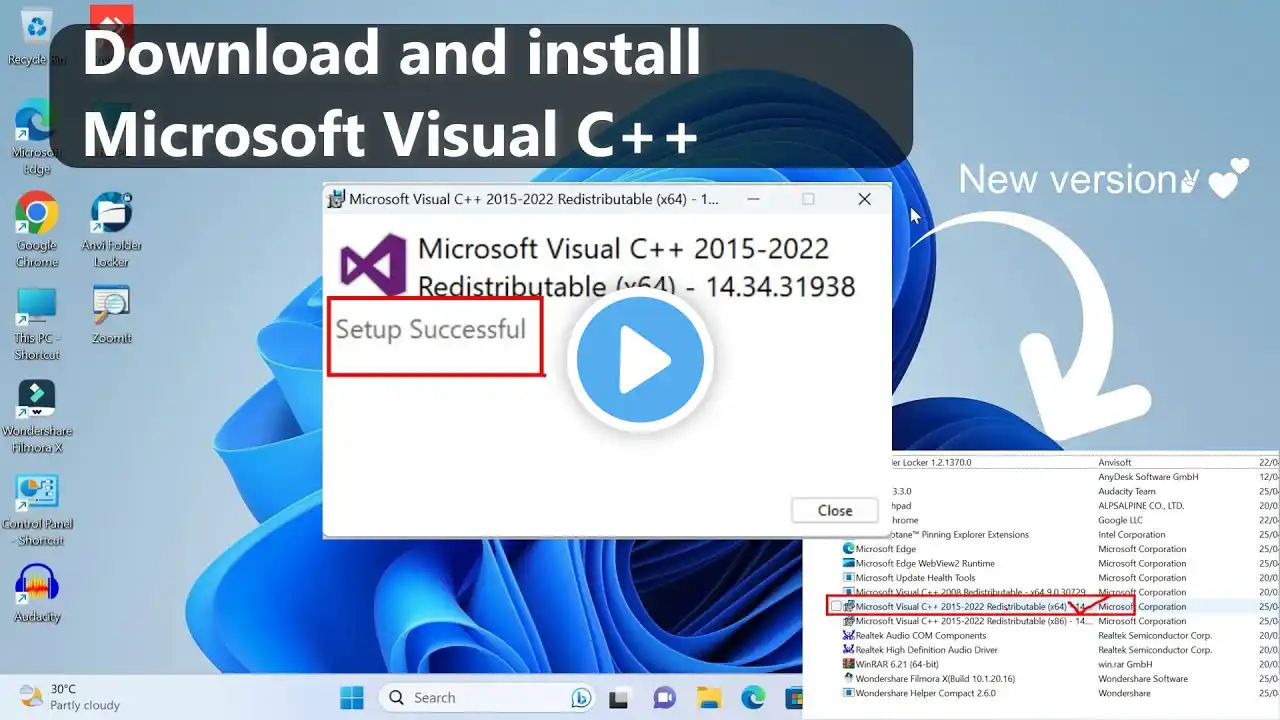Click the win.rar GmbH publisher cell
Viewport: 1280px width, 720px height.
click(x=1125, y=664)
